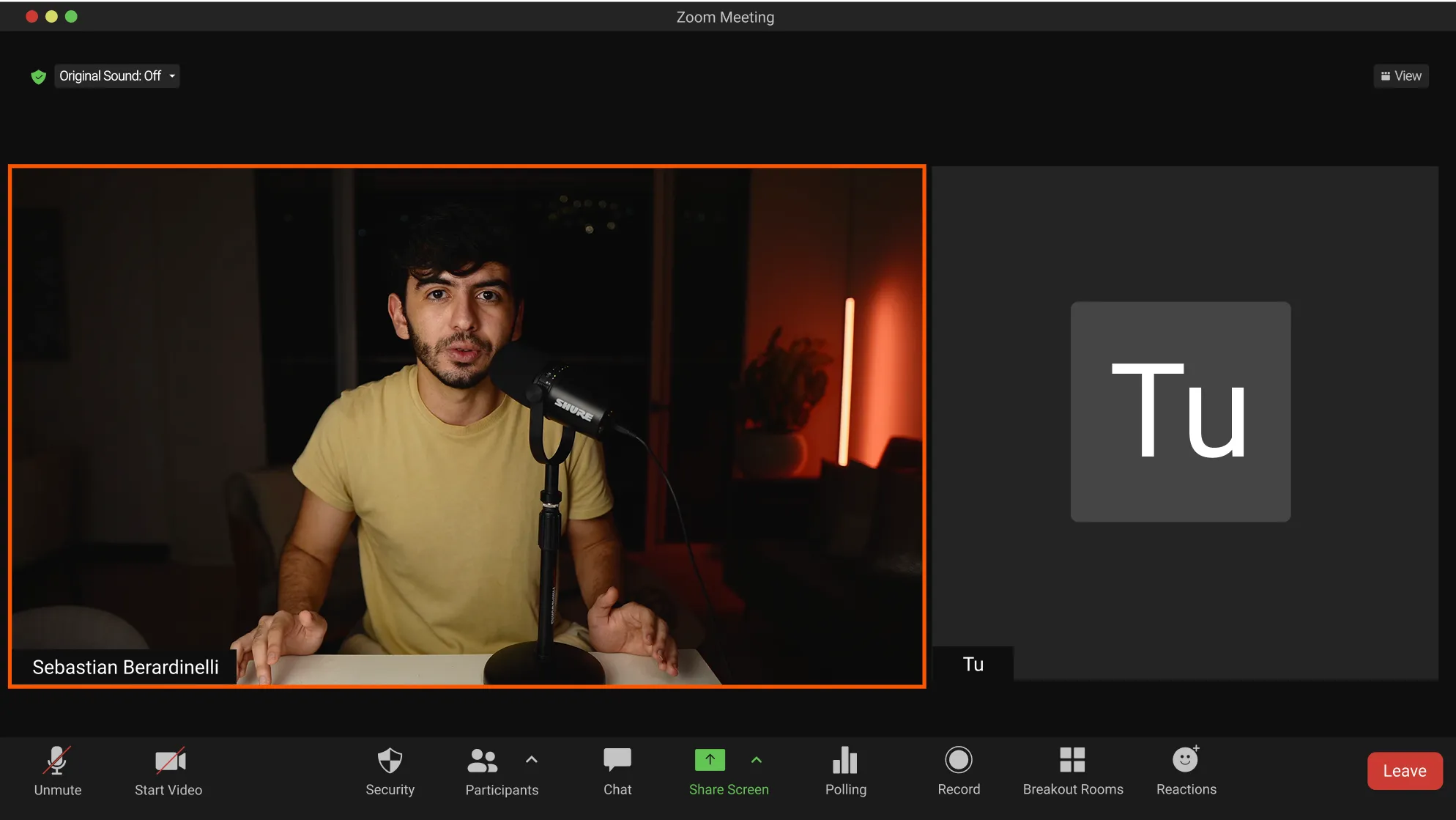Open the Polling bar chart icon

[845, 761]
